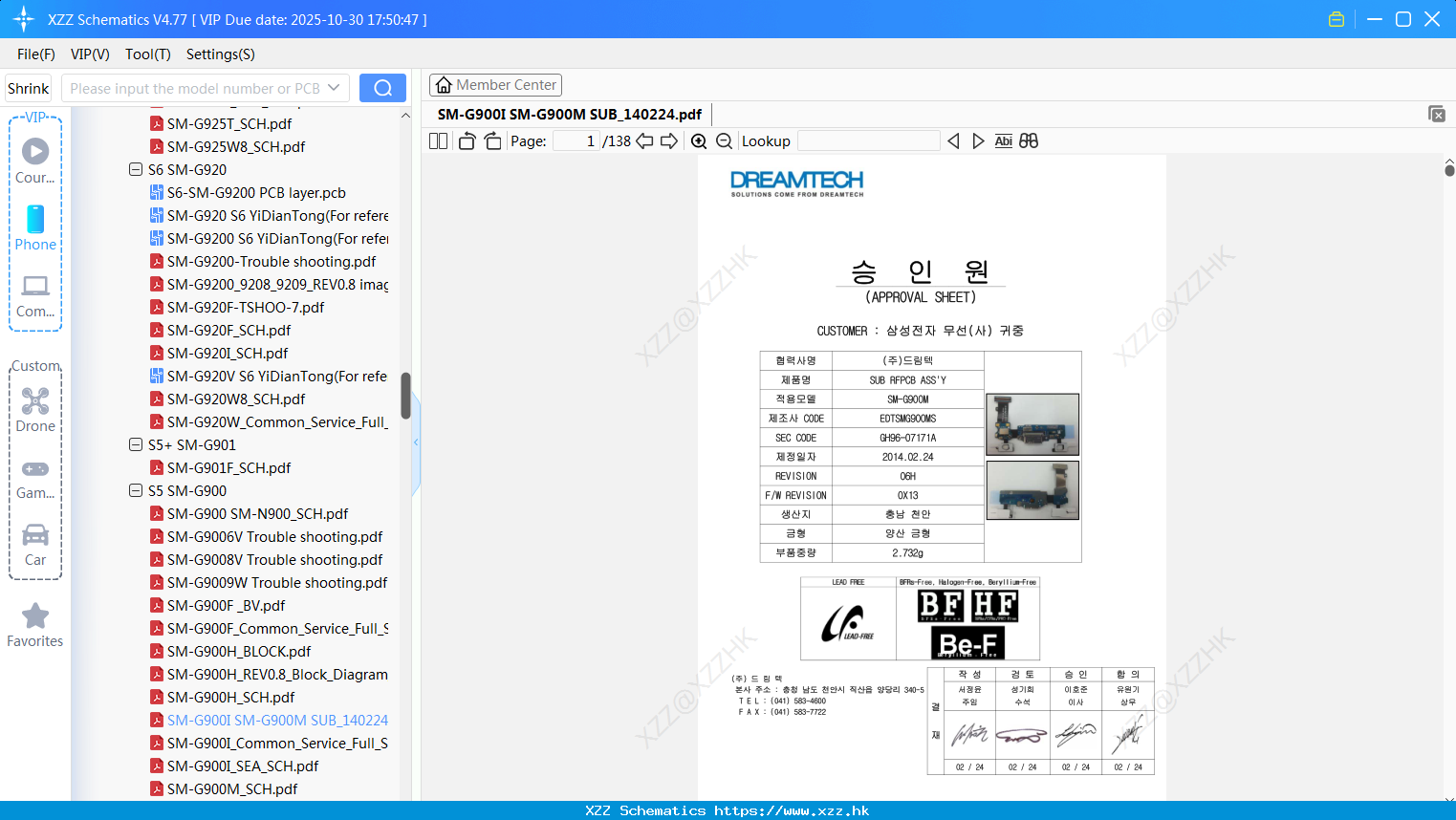
Task: Open SM-G901F_SCH.pdf
Action: click(228, 467)
